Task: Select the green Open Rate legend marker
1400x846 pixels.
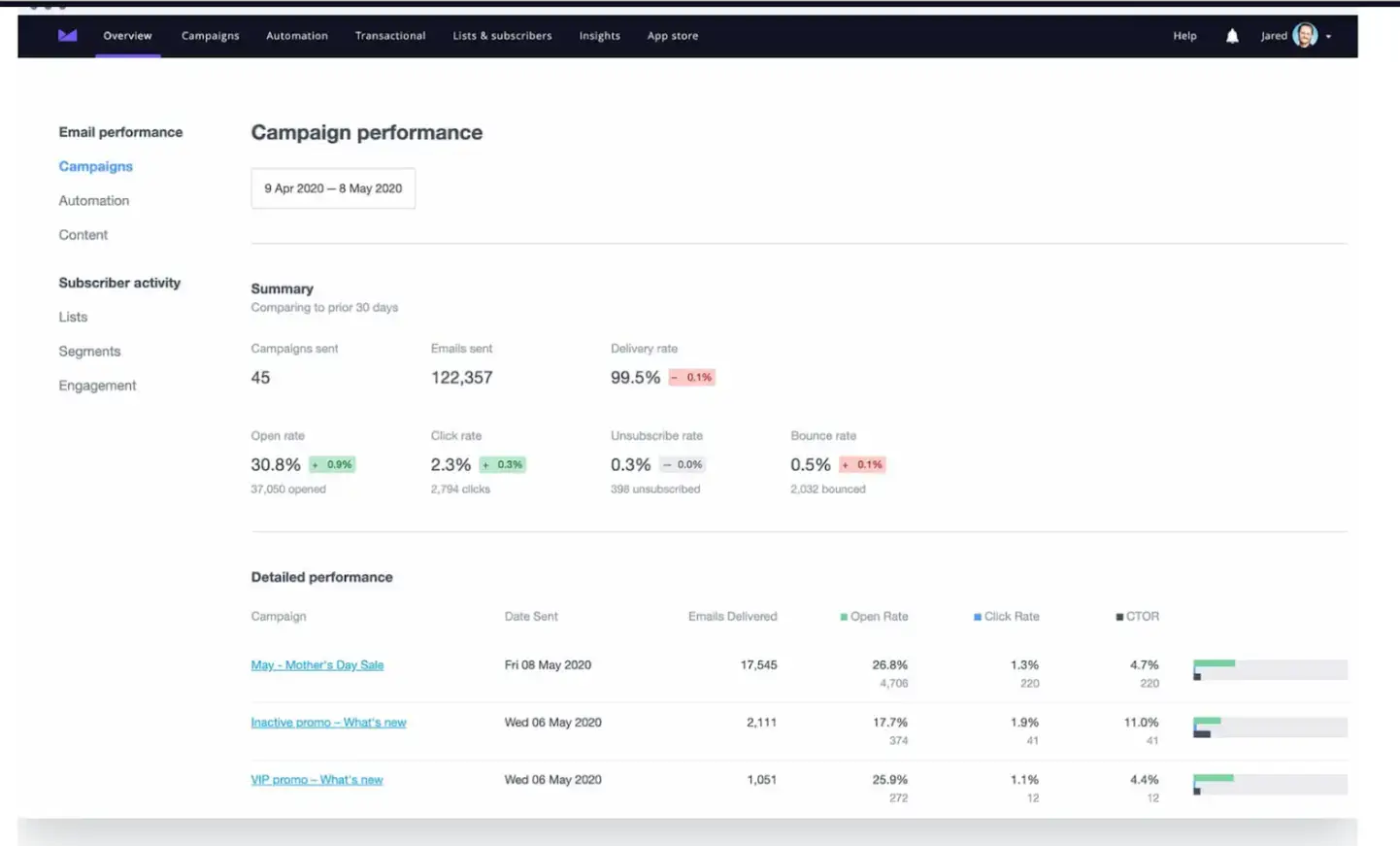Action: point(844,616)
